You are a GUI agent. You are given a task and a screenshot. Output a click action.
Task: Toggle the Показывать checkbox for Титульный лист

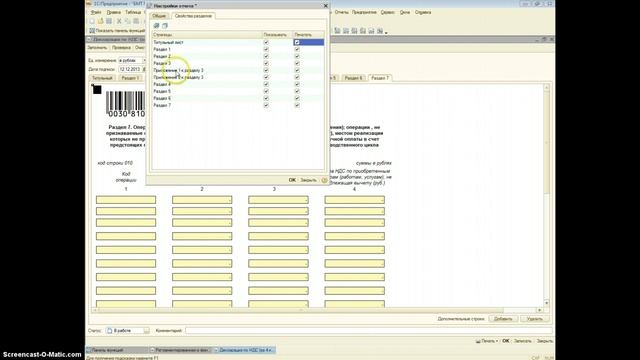point(266,42)
